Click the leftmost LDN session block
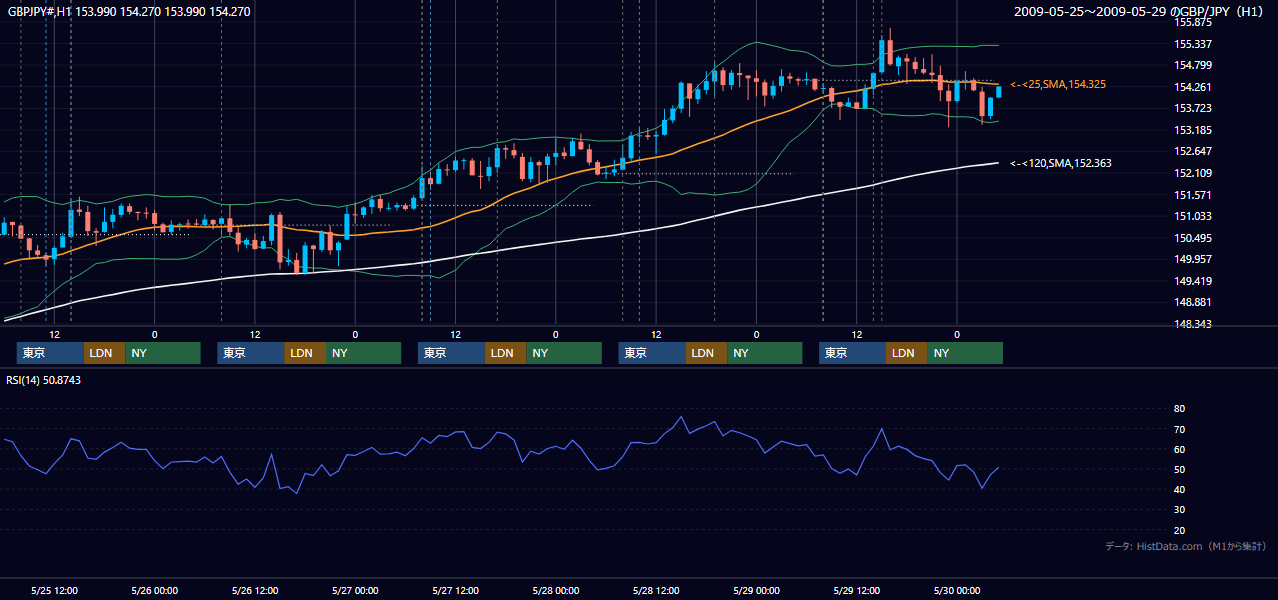Image resolution: width=1278 pixels, height=600 pixels. [104, 353]
